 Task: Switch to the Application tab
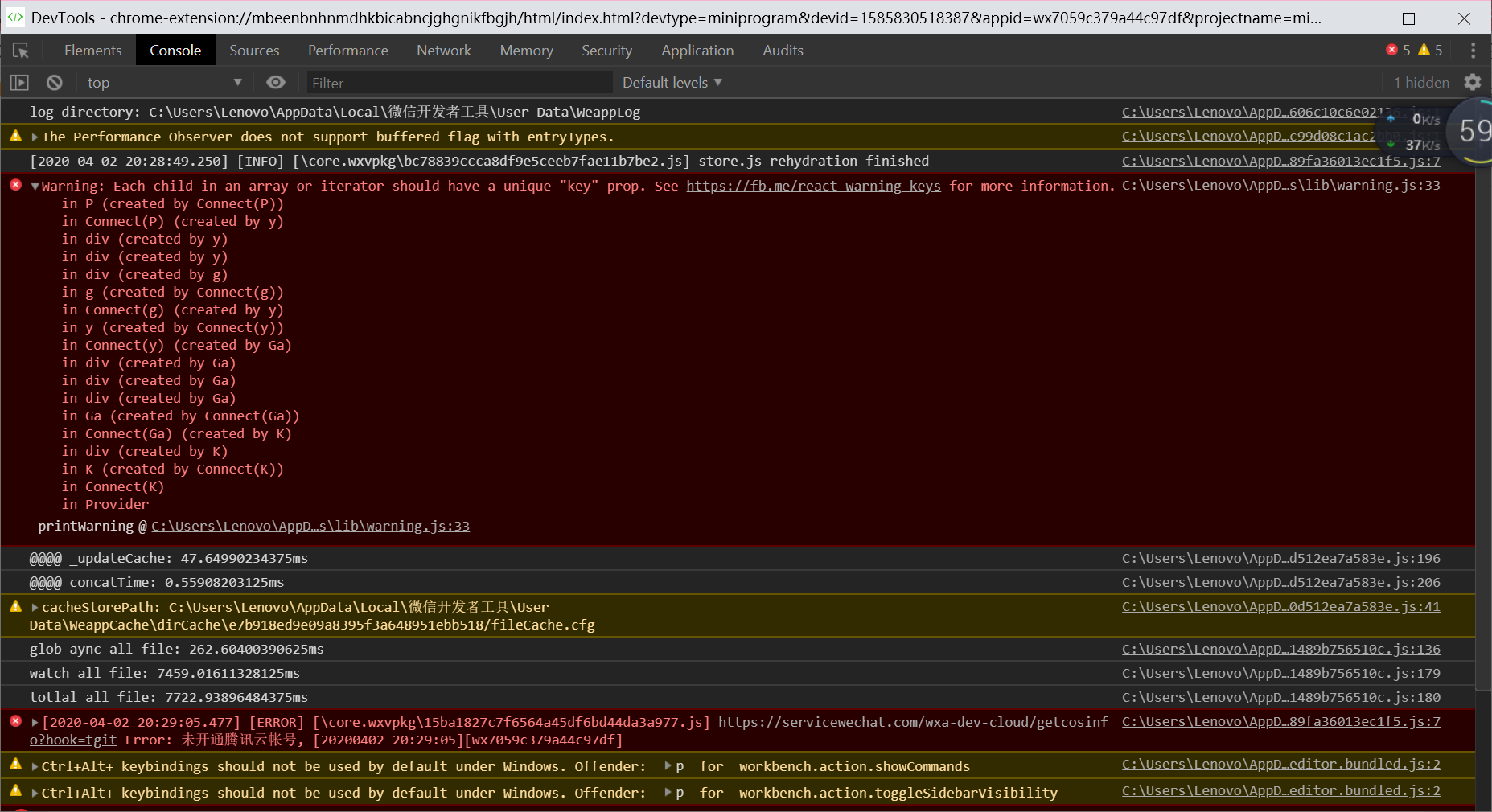(697, 51)
